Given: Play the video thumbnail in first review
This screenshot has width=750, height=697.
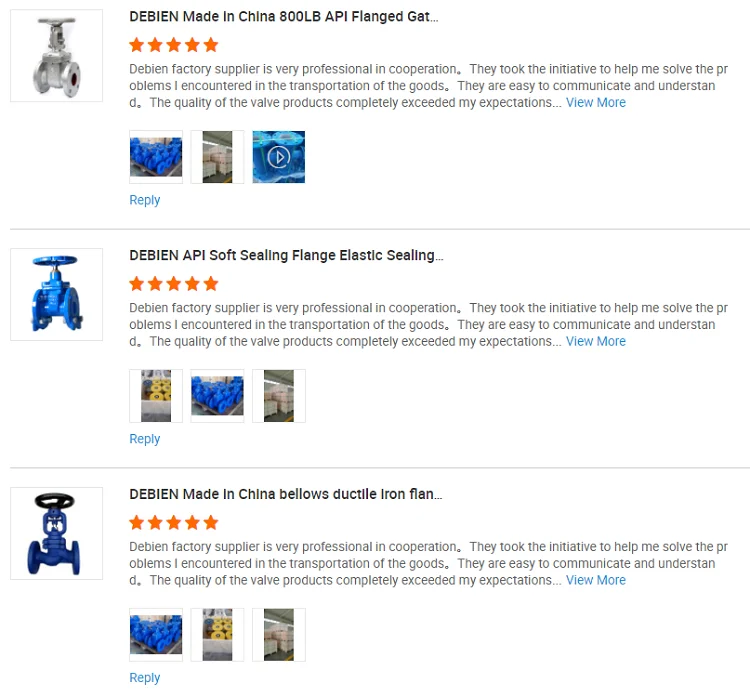Looking at the screenshot, I should (x=279, y=157).
